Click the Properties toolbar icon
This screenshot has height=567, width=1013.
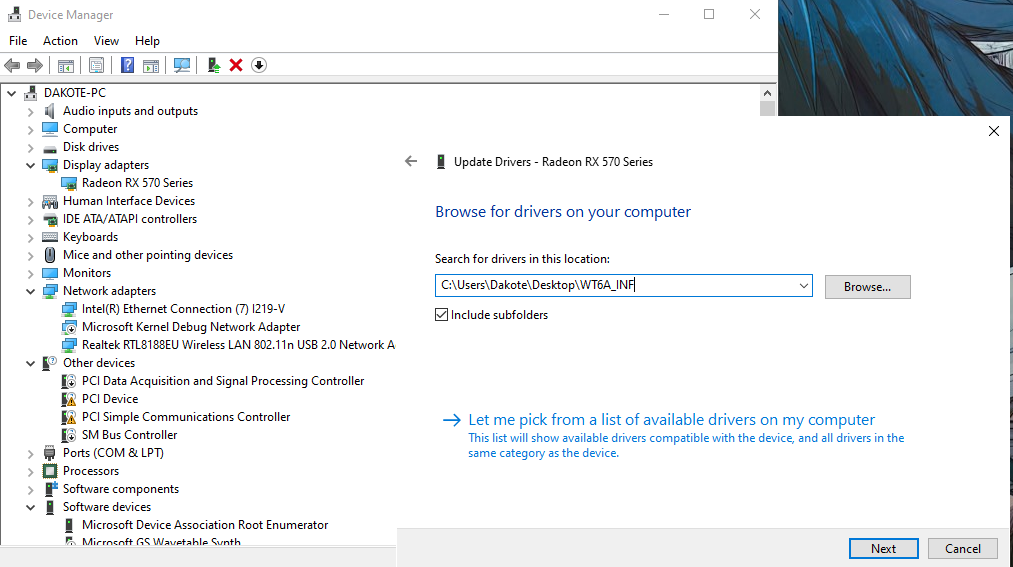tap(96, 65)
